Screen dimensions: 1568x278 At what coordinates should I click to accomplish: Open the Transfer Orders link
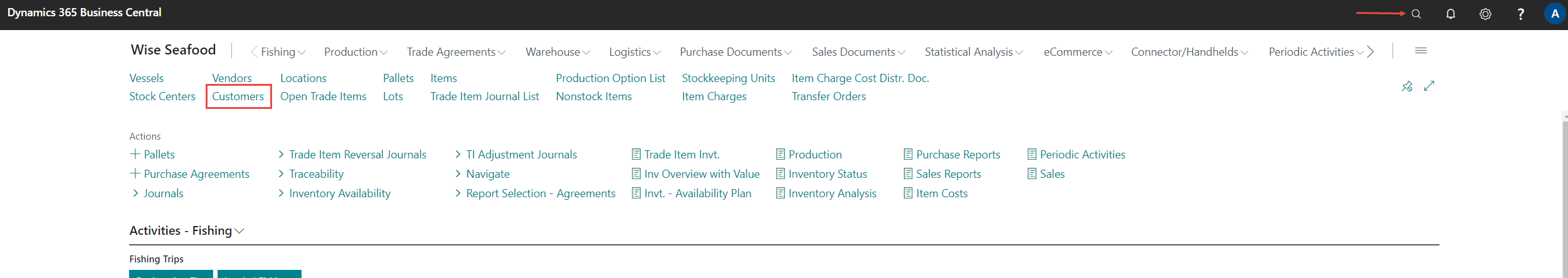(x=828, y=96)
